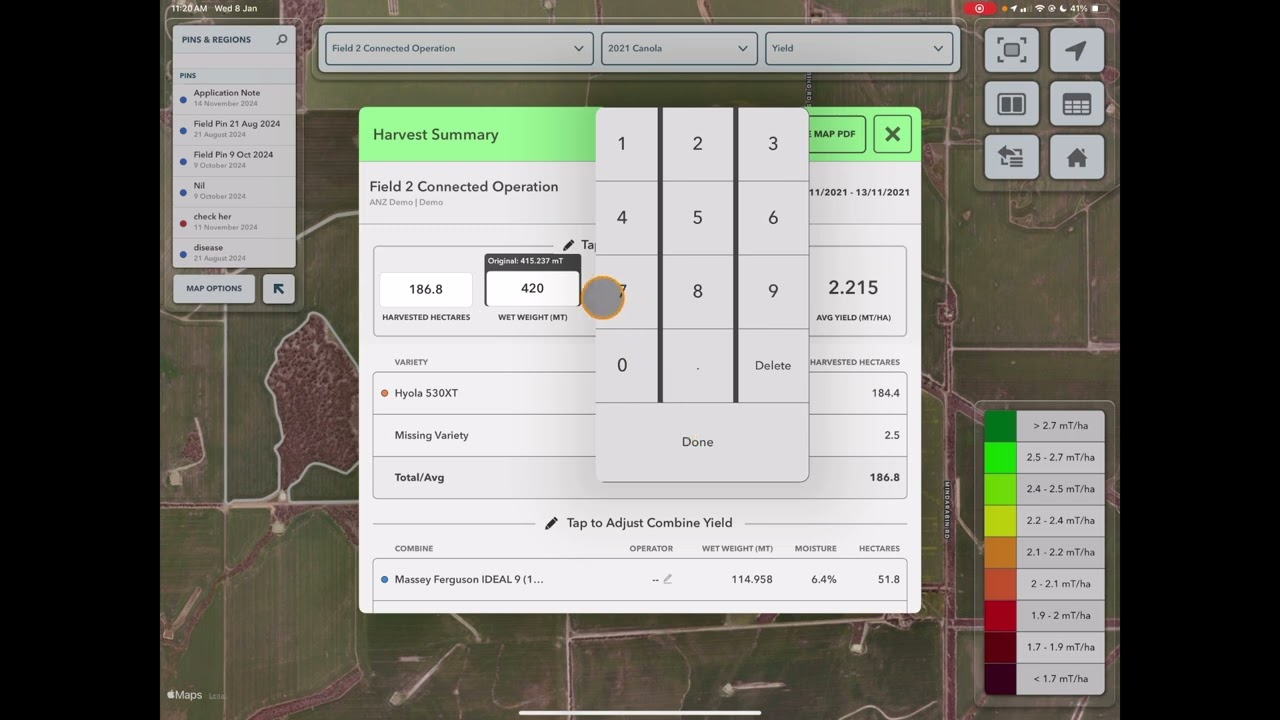
Task: Tap keypad number 4
Action: [x=622, y=218]
